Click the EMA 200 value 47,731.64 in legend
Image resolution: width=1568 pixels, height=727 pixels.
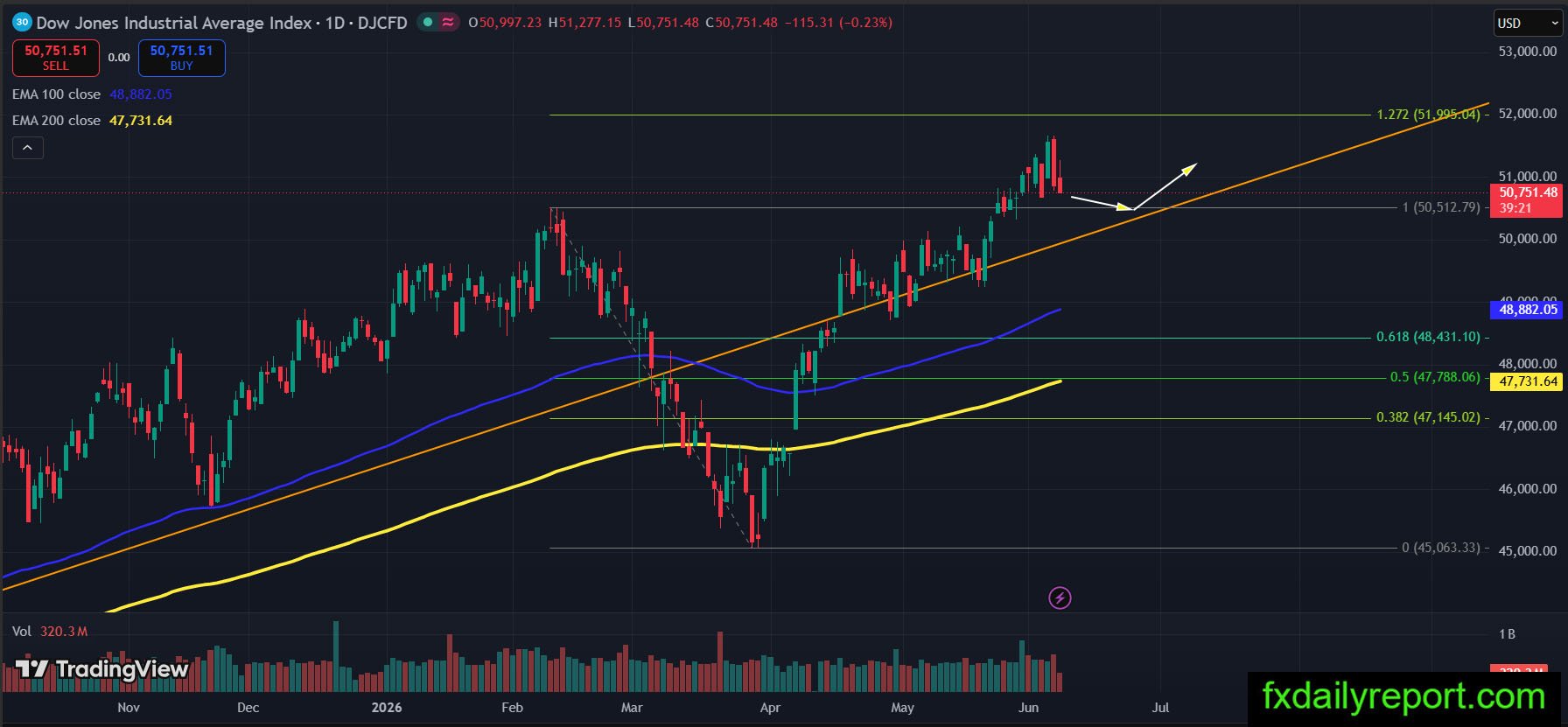pos(141,121)
